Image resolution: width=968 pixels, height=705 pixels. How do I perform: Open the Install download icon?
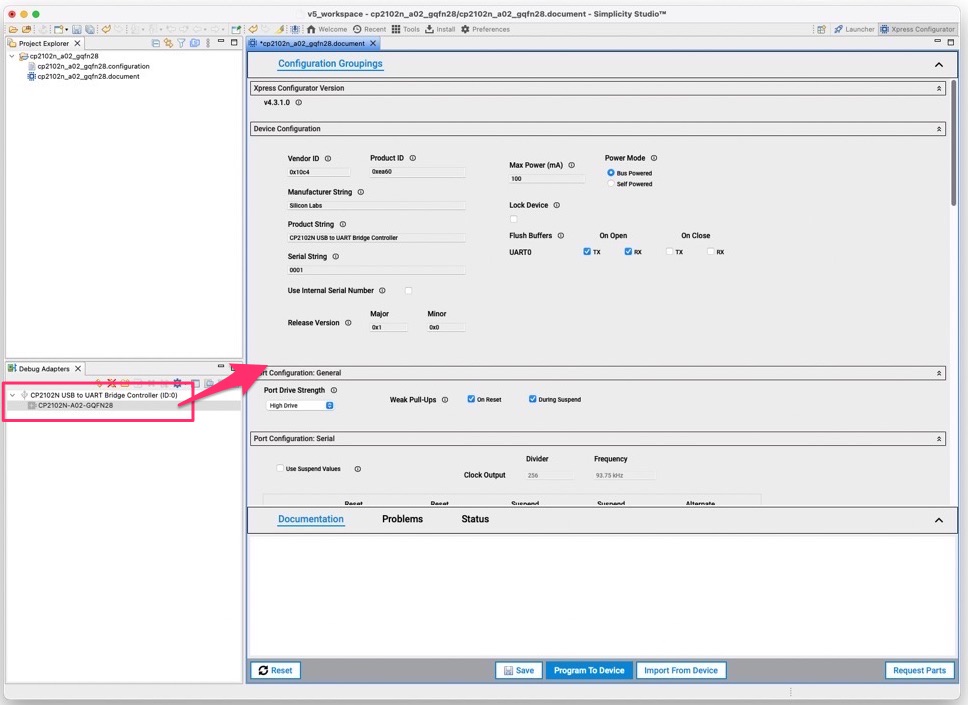(429, 29)
